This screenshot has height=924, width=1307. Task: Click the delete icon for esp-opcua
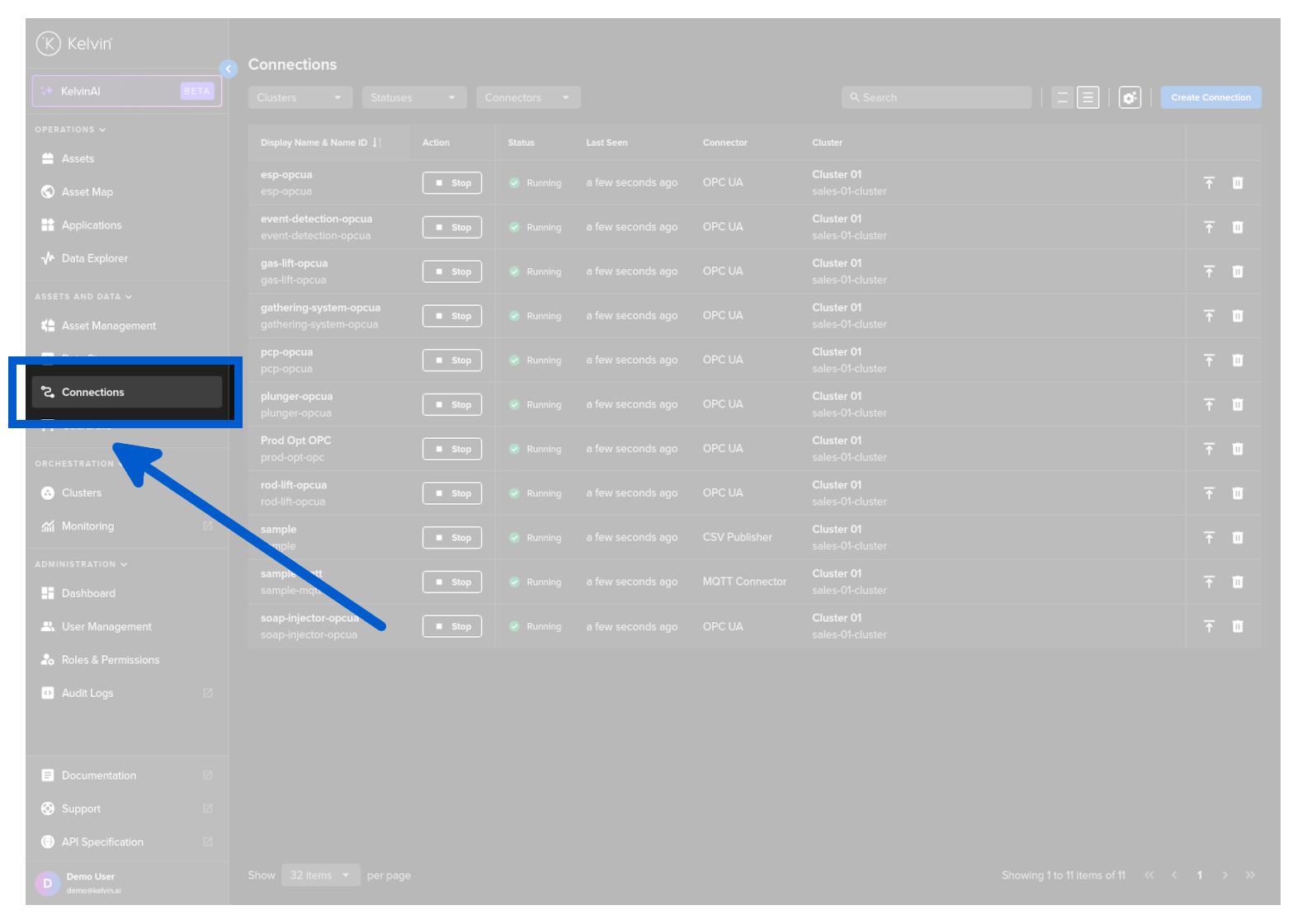point(1237,183)
